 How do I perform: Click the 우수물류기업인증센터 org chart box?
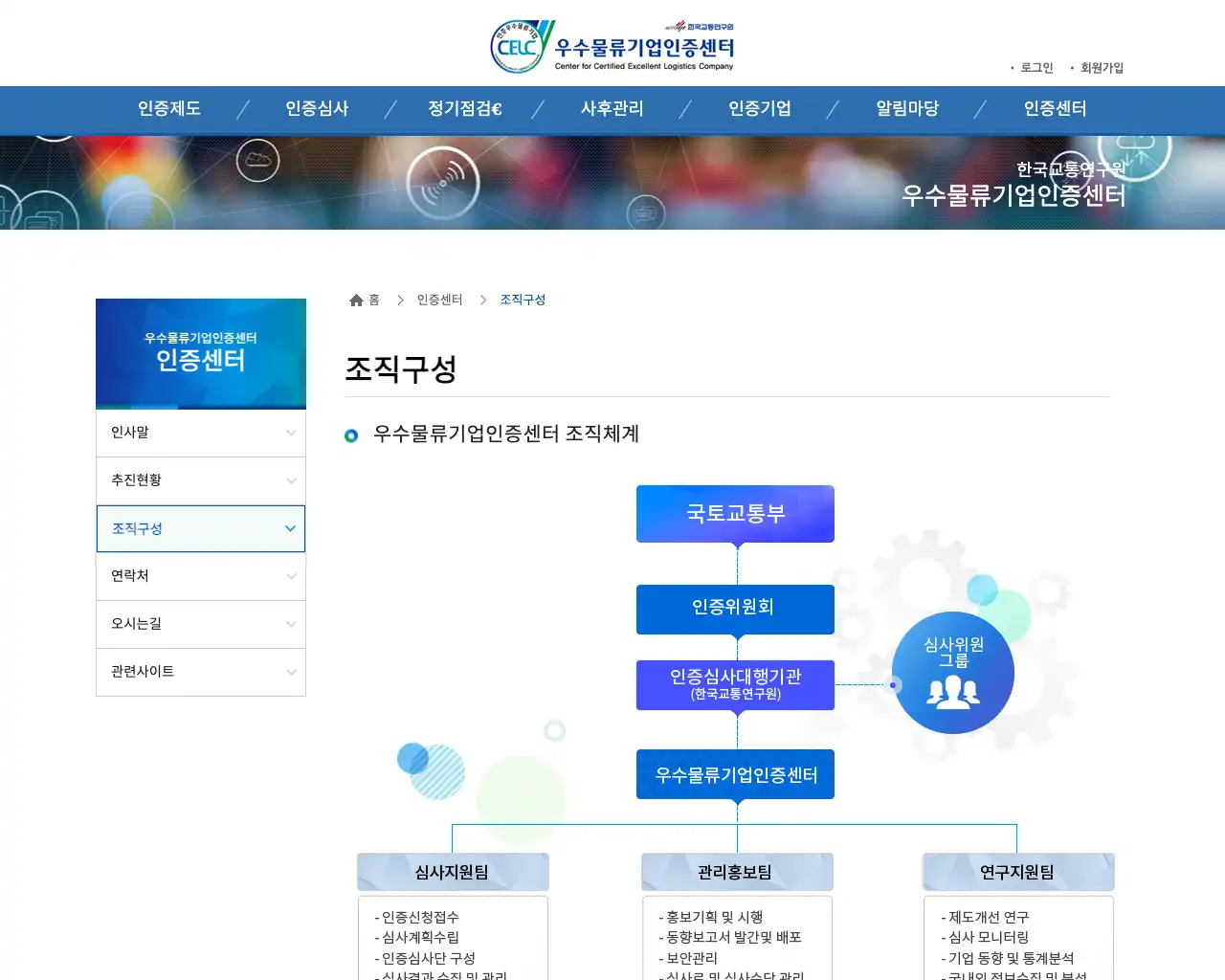pos(735,774)
